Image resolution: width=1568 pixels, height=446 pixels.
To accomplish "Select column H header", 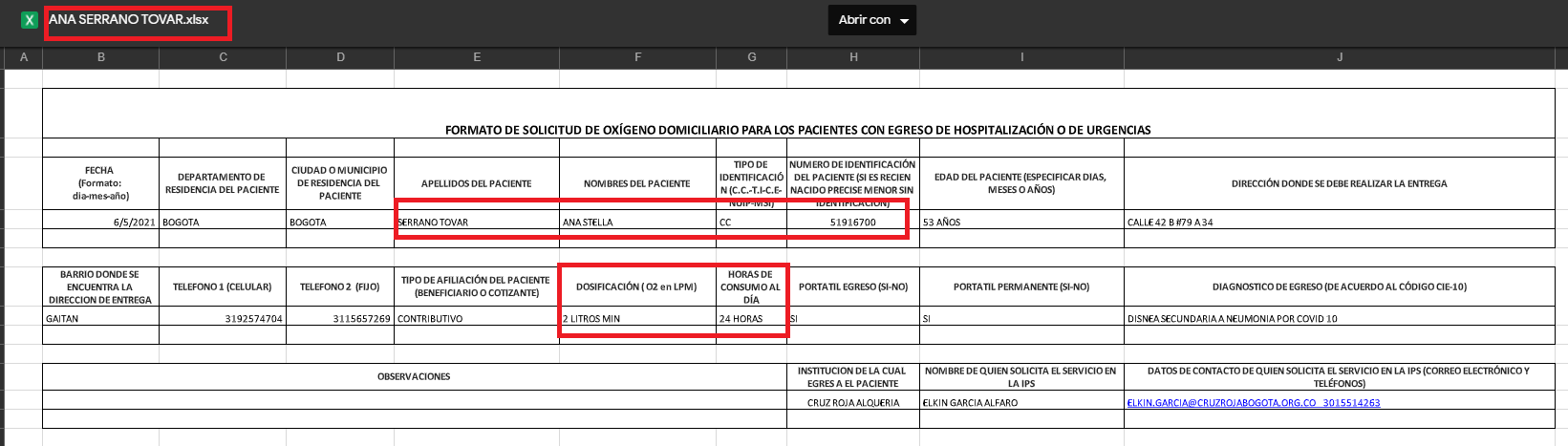I will coord(853,57).
